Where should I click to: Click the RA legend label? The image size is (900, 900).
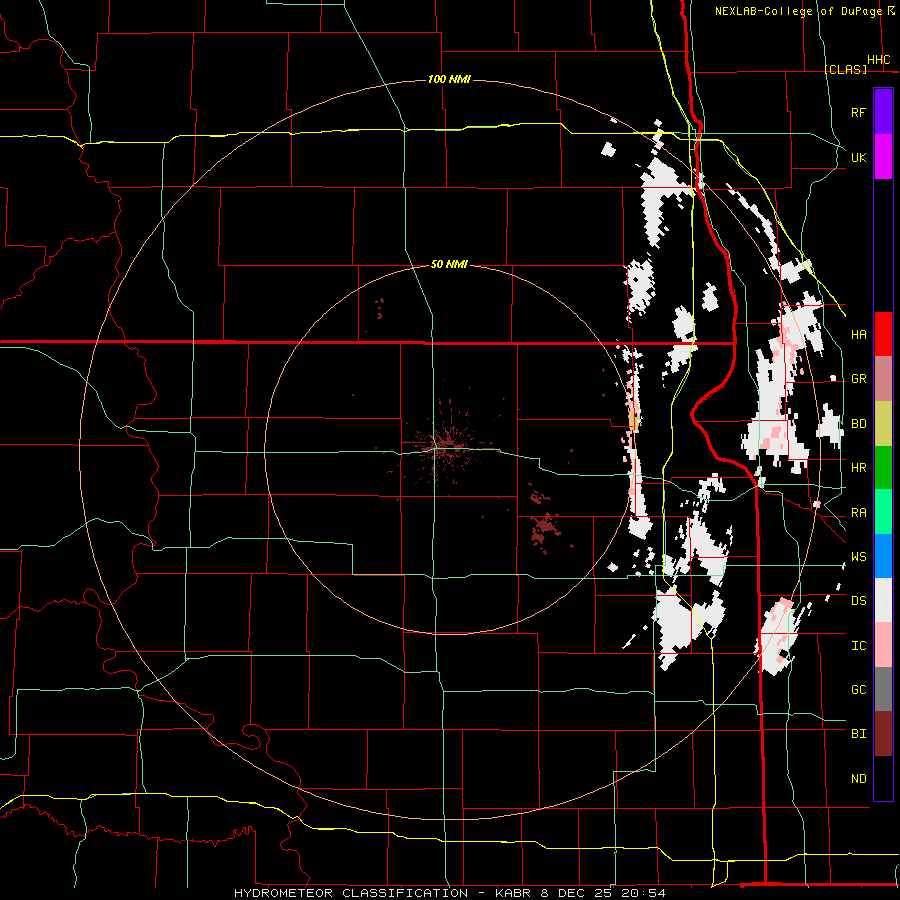tap(858, 513)
